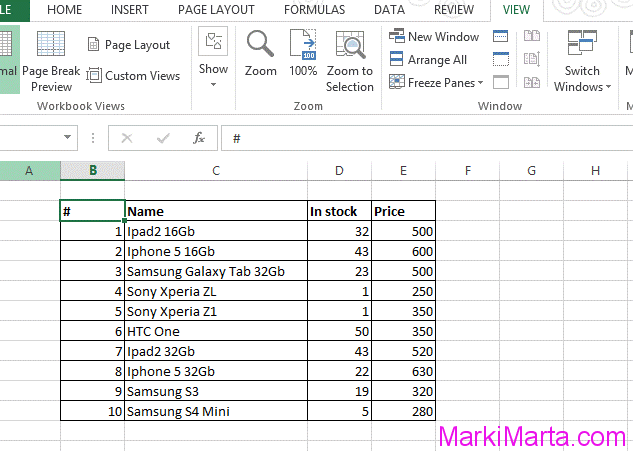Image resolution: width=633 pixels, height=451 pixels.
Task: Select cell 'HTC One'
Action: coord(216,331)
